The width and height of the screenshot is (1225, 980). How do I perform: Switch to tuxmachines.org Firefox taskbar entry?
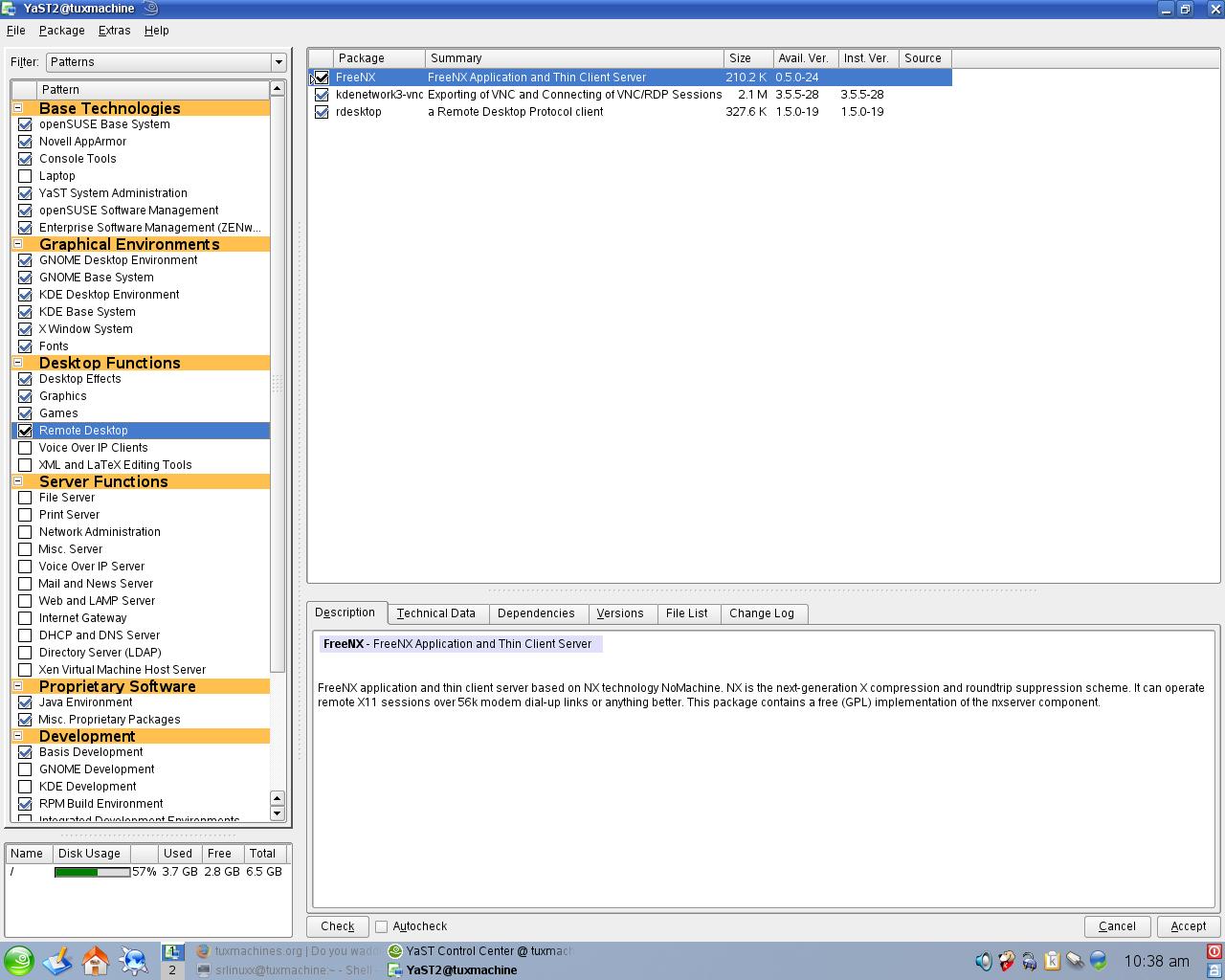pos(287,951)
